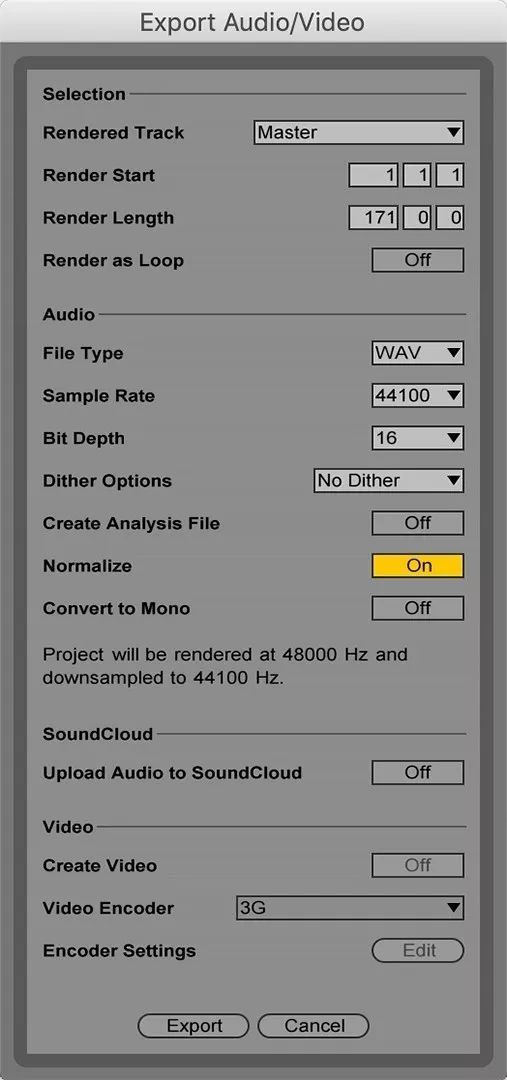Image resolution: width=507 pixels, height=1080 pixels.
Task: Toggle the Create Video button
Action: pyautogui.click(x=417, y=865)
